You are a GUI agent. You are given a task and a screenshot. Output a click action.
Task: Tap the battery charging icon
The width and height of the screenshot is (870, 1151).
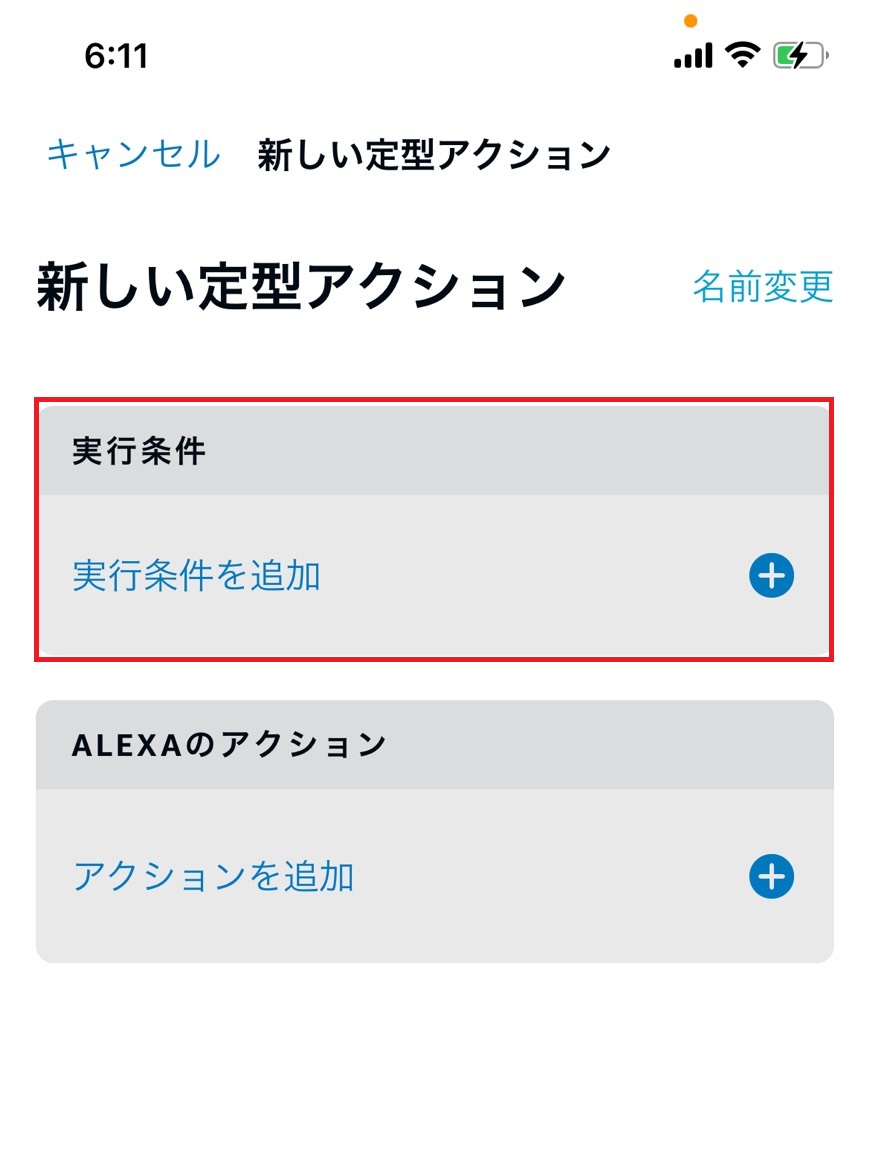(x=800, y=56)
